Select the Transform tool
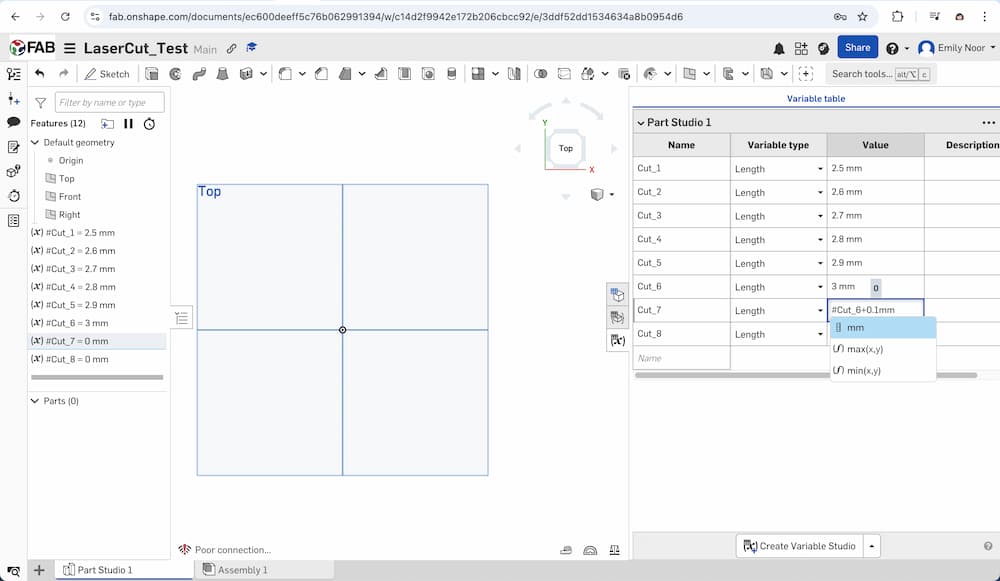 click(588, 74)
